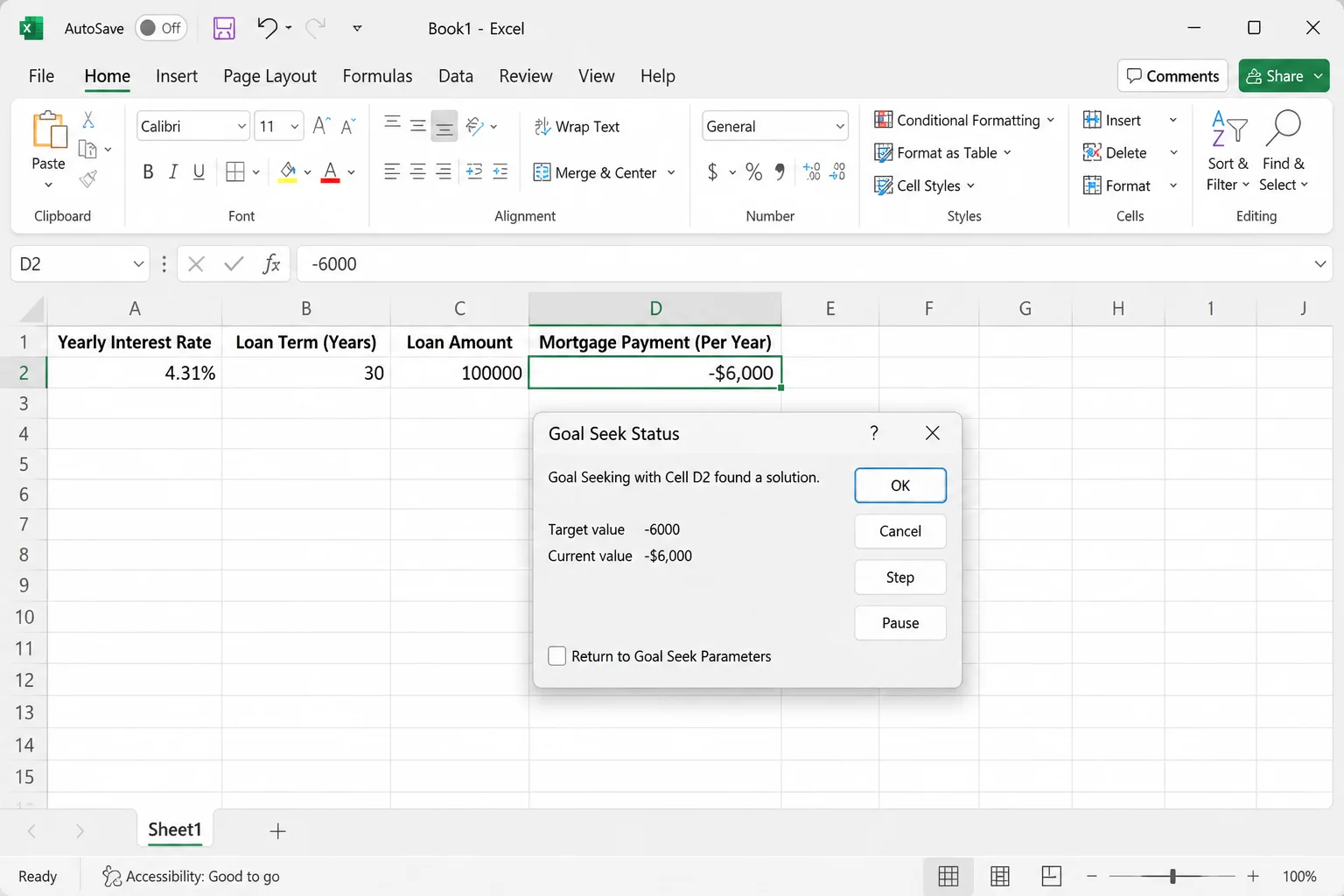This screenshot has height=896, width=1344.
Task: Switch to Page Break Preview icon in status bar
Action: 1052,876
